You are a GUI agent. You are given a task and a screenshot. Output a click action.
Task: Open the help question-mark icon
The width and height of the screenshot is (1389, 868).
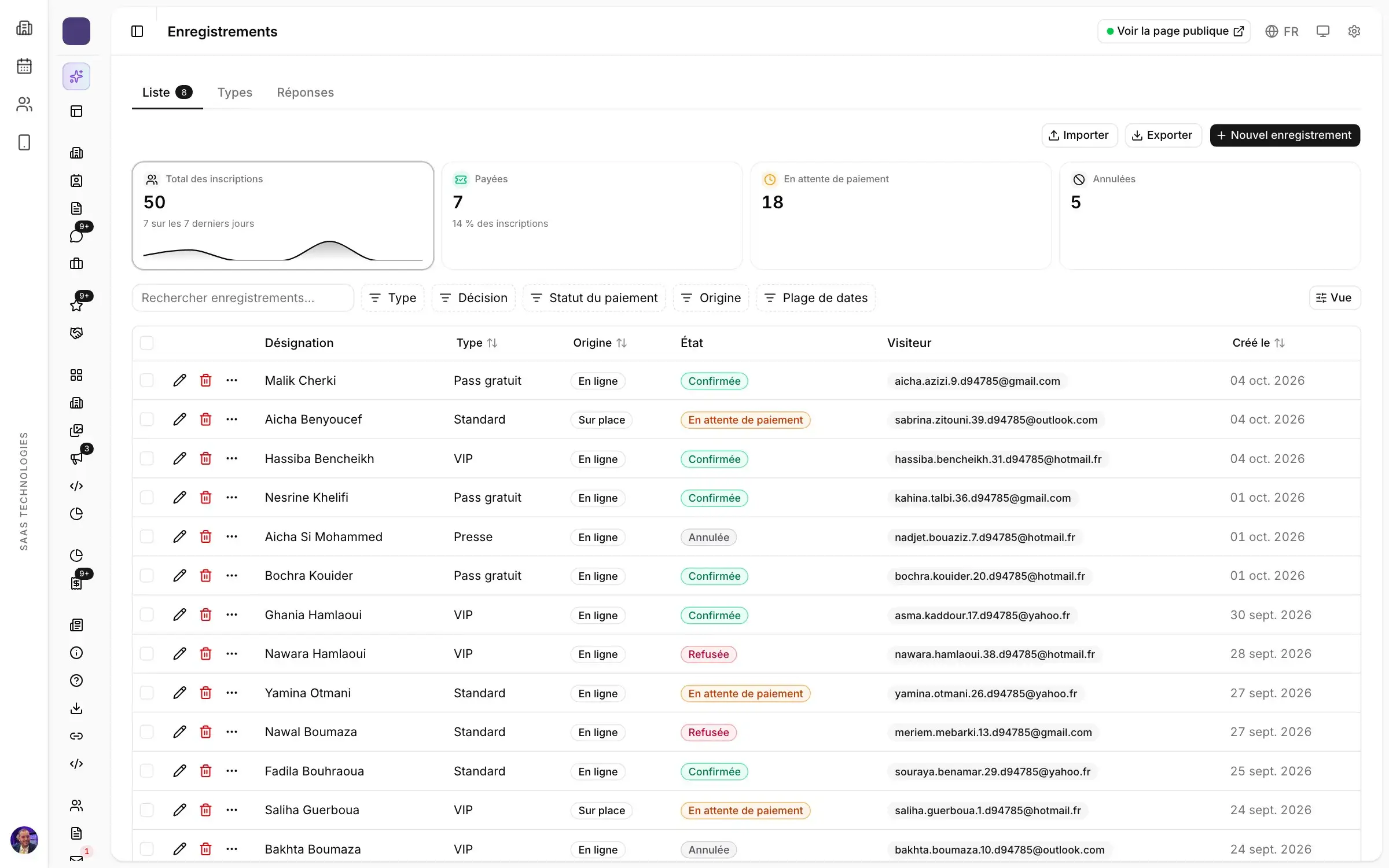pos(76,681)
